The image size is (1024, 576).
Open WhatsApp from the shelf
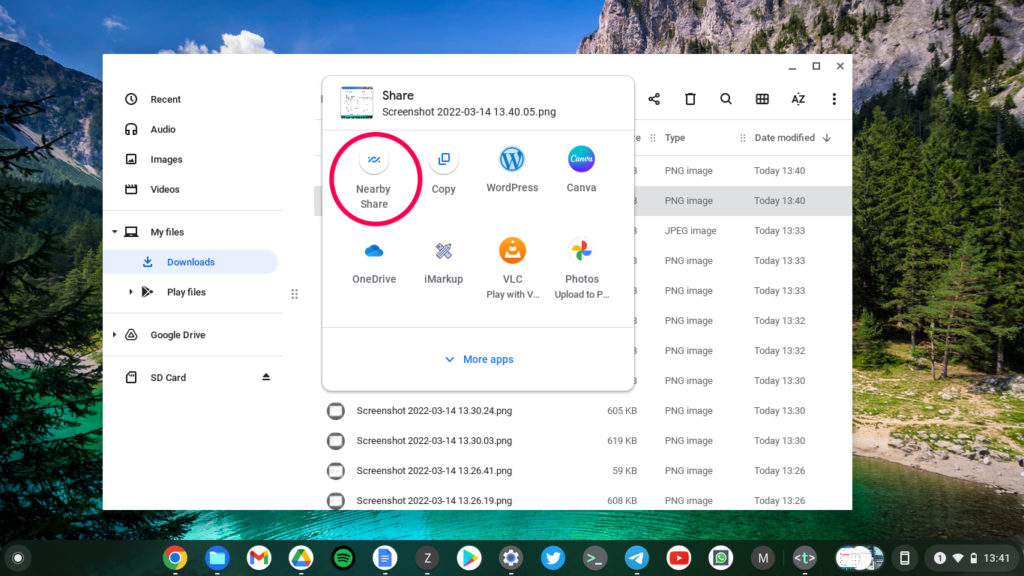[x=720, y=558]
